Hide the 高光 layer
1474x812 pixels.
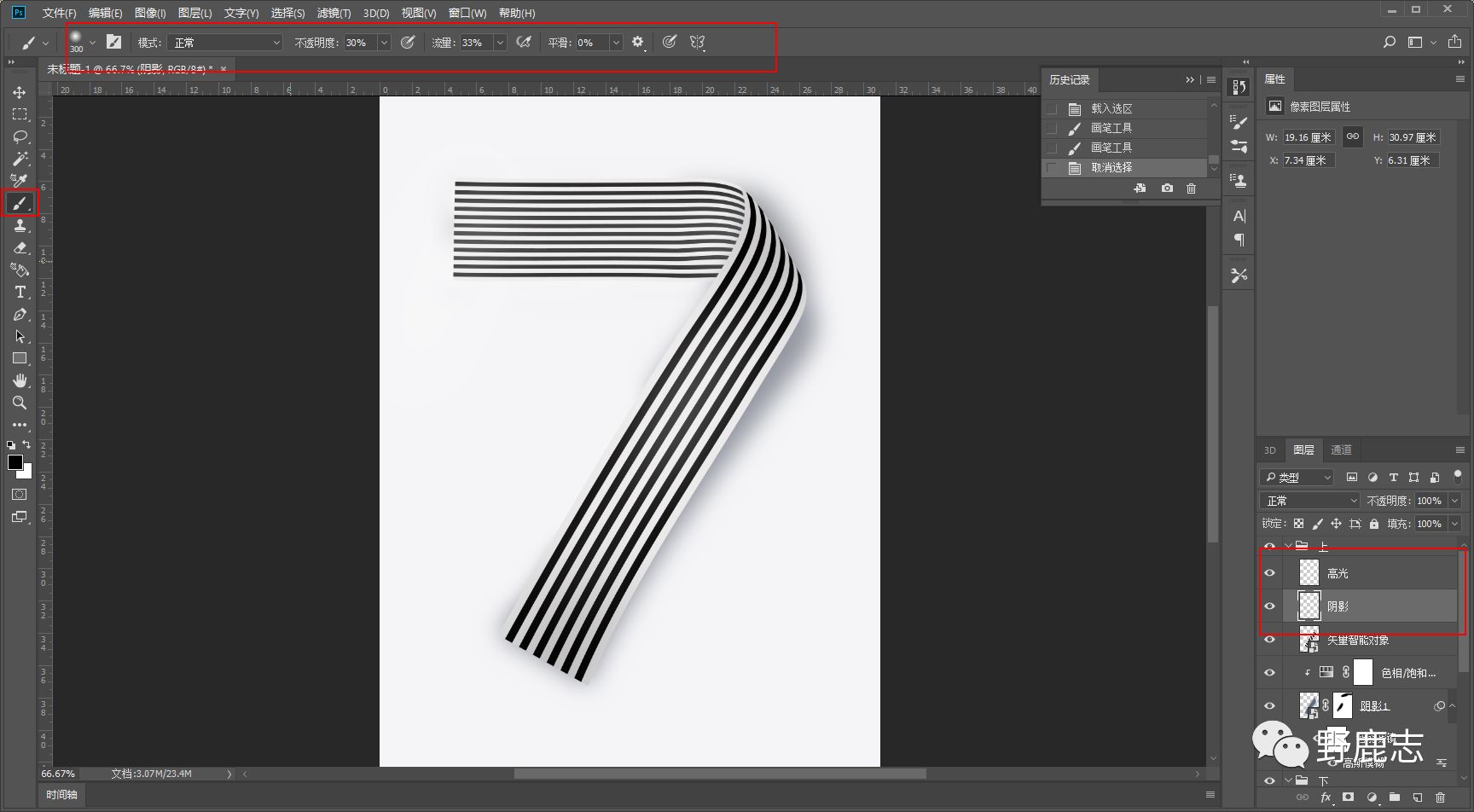(1269, 573)
